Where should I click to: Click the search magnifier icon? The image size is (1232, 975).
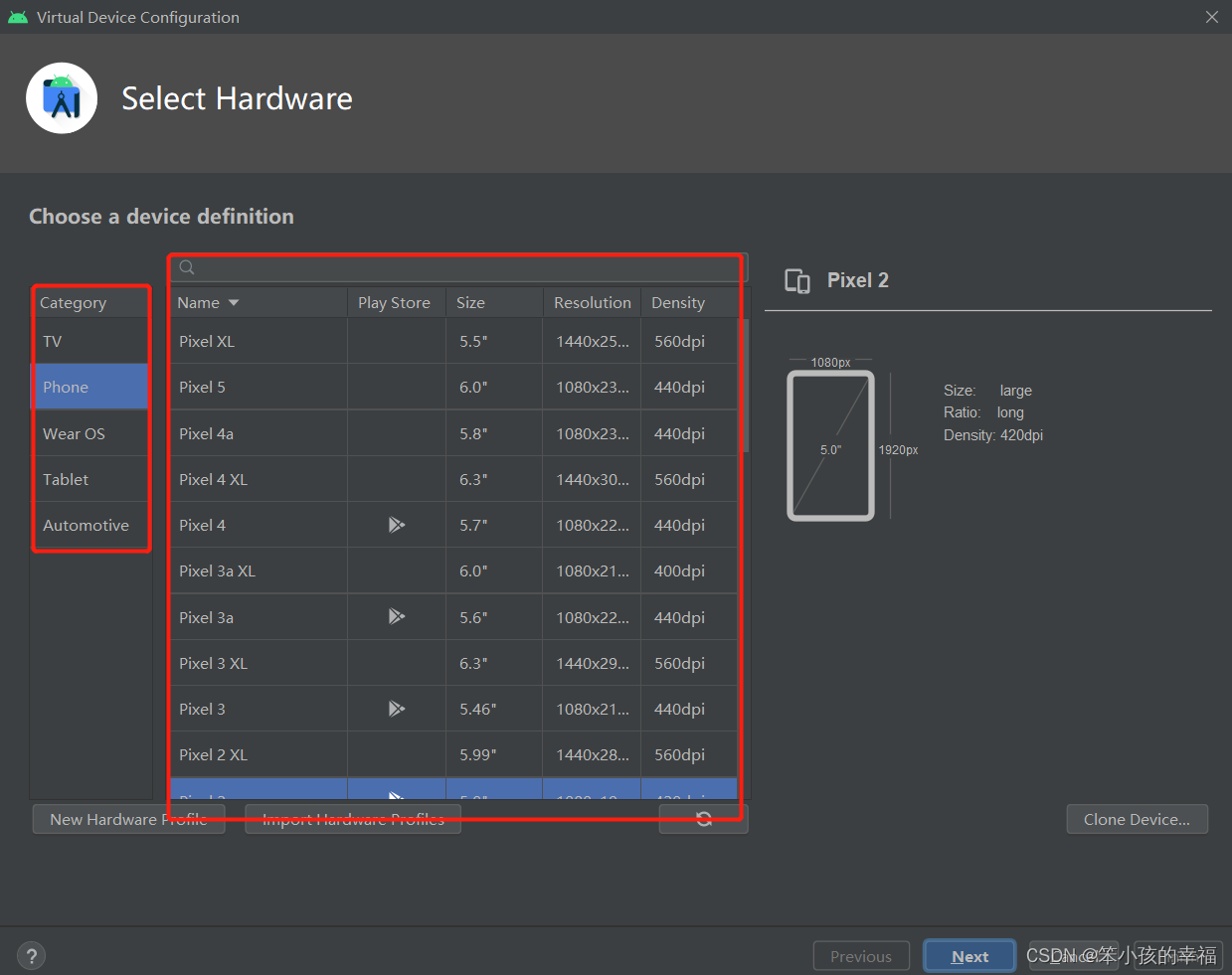(186, 266)
